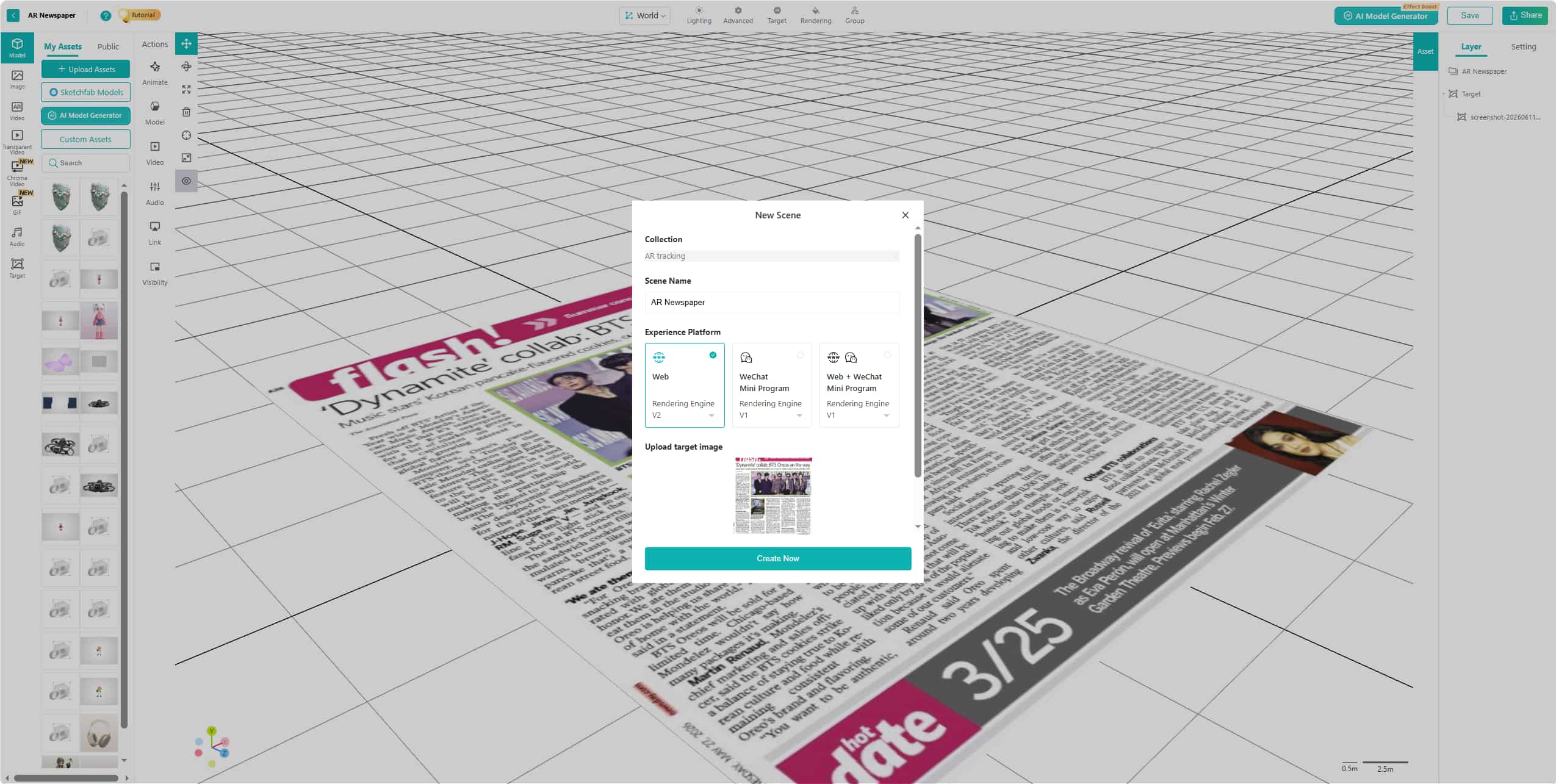Viewport: 1556px width, 784px height.
Task: Select Web + WeChat Mini Program radio
Action: pyautogui.click(x=887, y=355)
